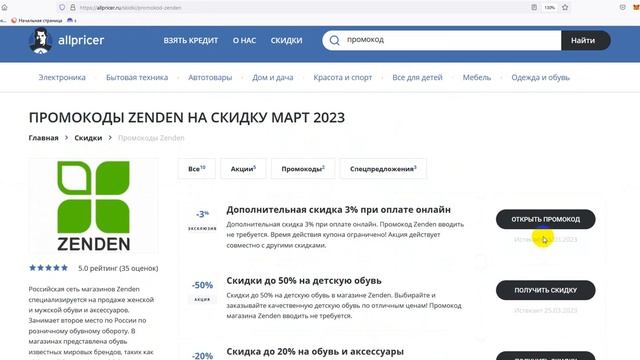640x360 pixels.
Task: Click the five-star rating stars
Action: 48,268
